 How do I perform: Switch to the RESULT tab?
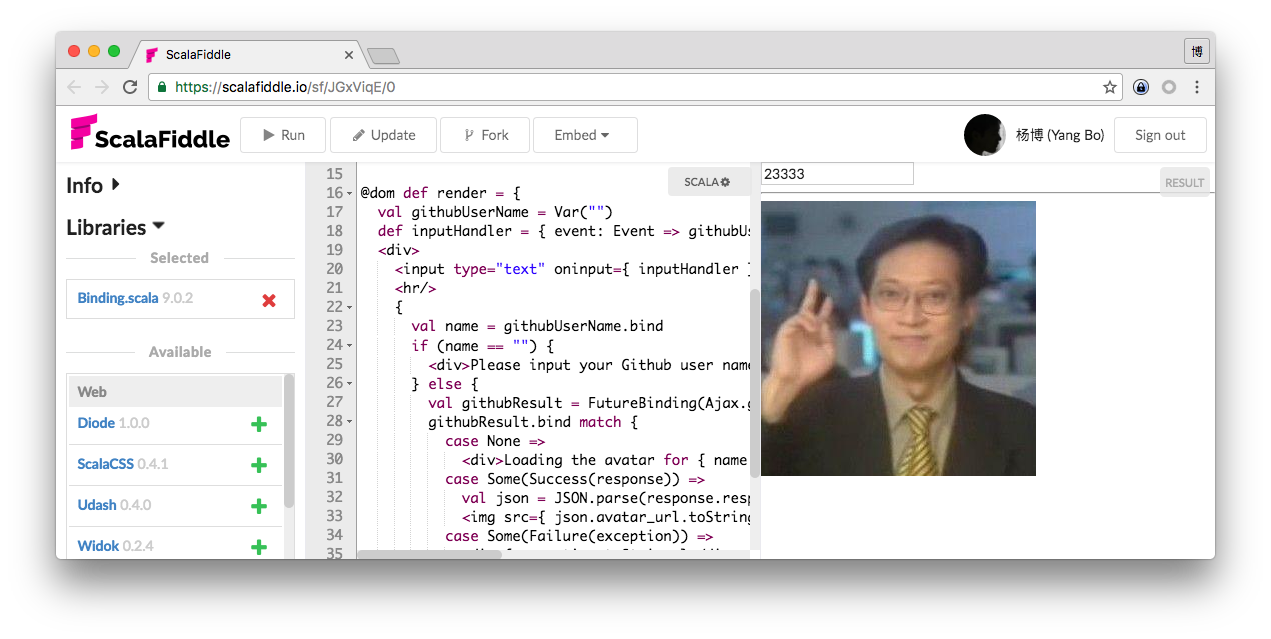pos(1184,182)
